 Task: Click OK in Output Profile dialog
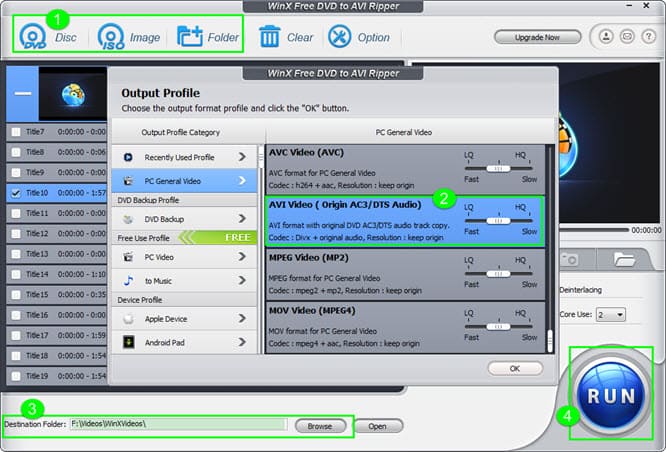(x=515, y=368)
